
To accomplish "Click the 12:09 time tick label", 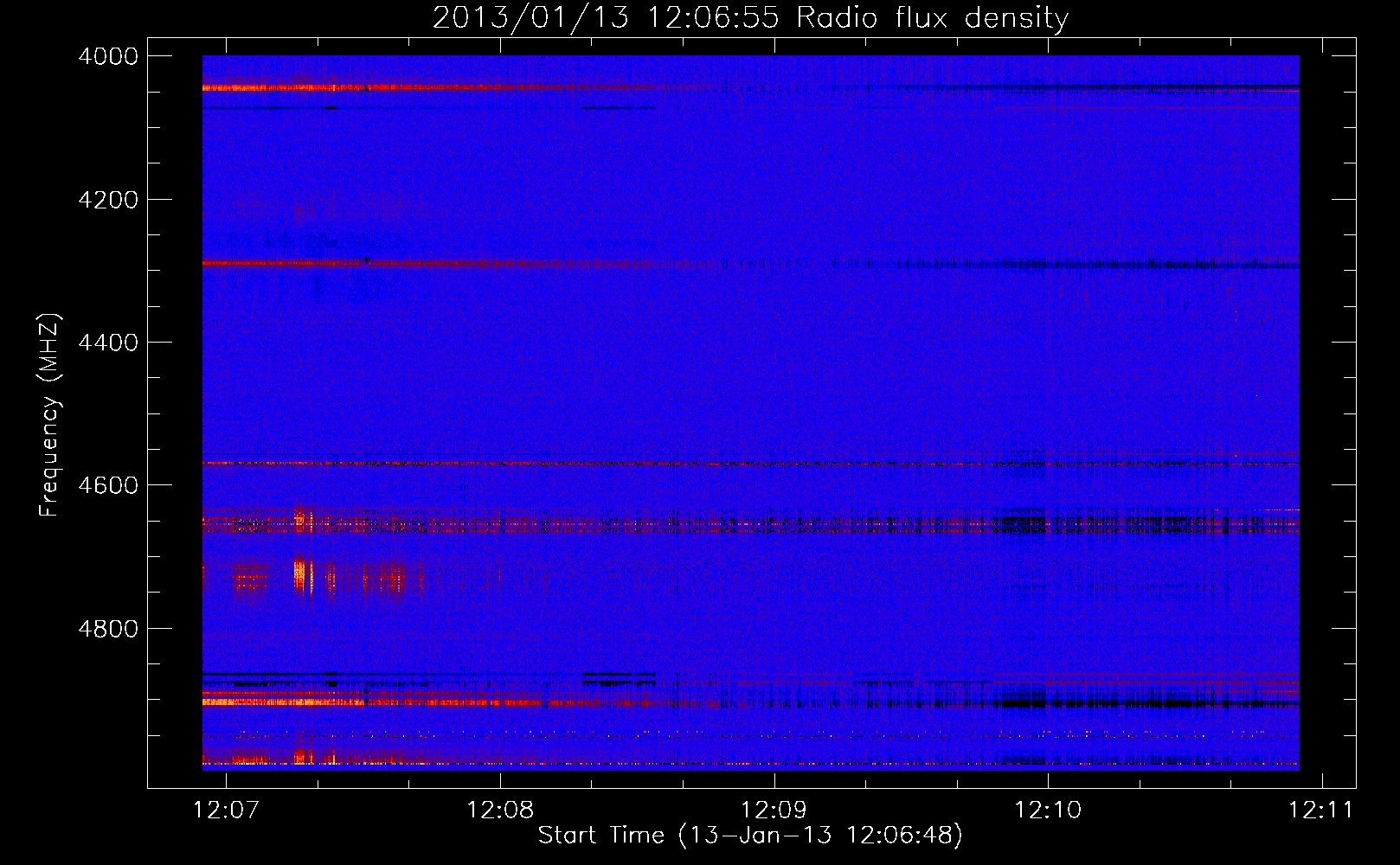I will [x=774, y=811].
